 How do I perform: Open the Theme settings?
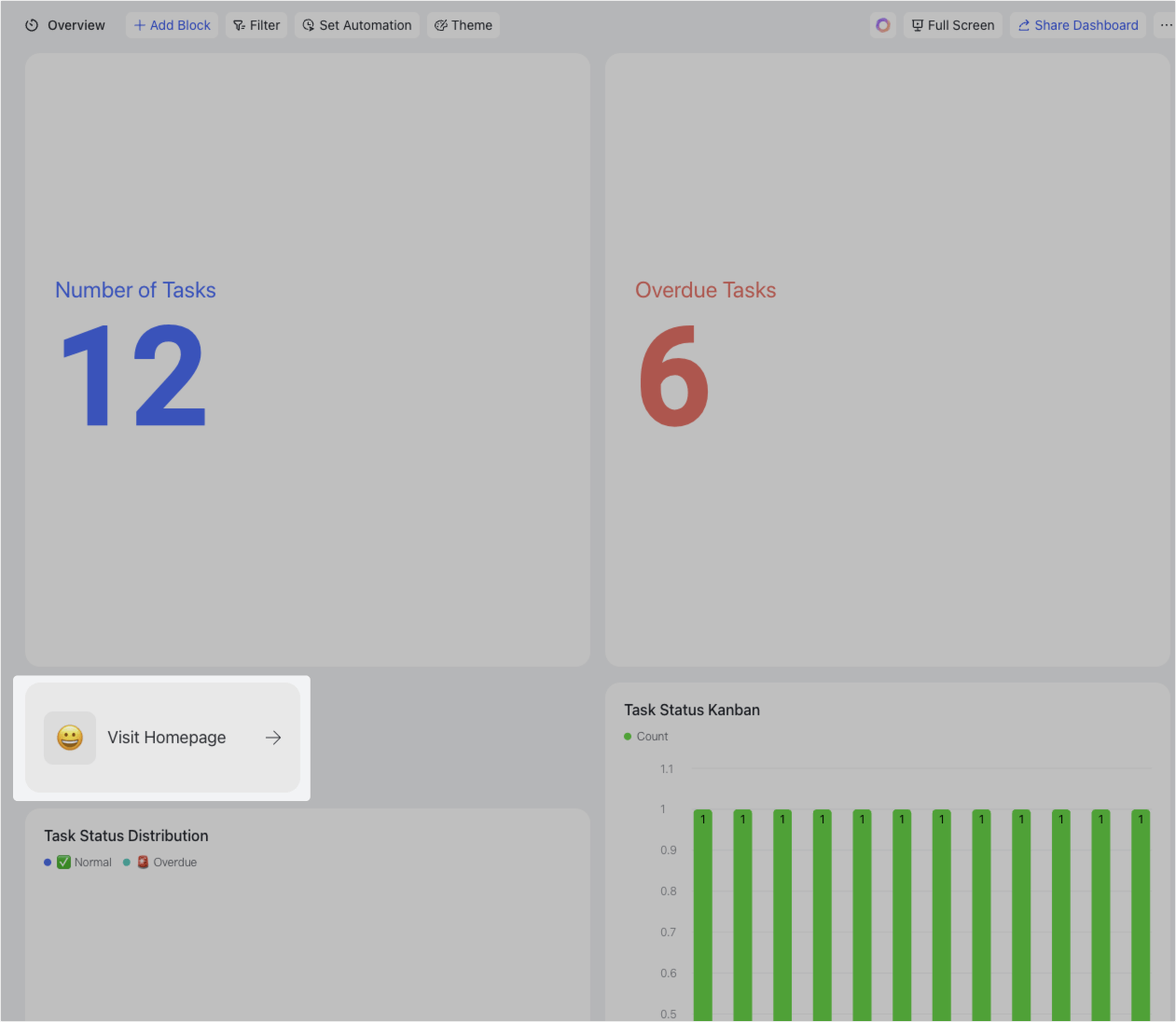point(463,25)
